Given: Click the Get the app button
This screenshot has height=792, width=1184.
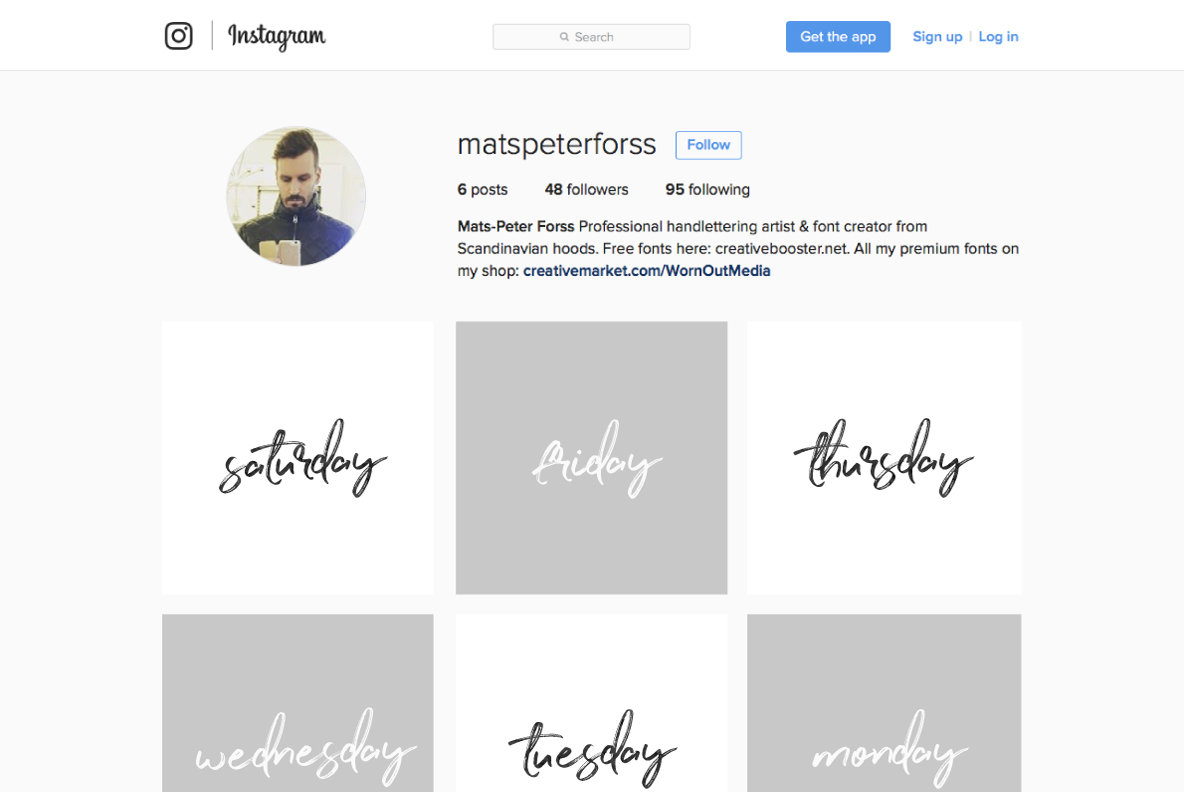Looking at the screenshot, I should pyautogui.click(x=838, y=36).
